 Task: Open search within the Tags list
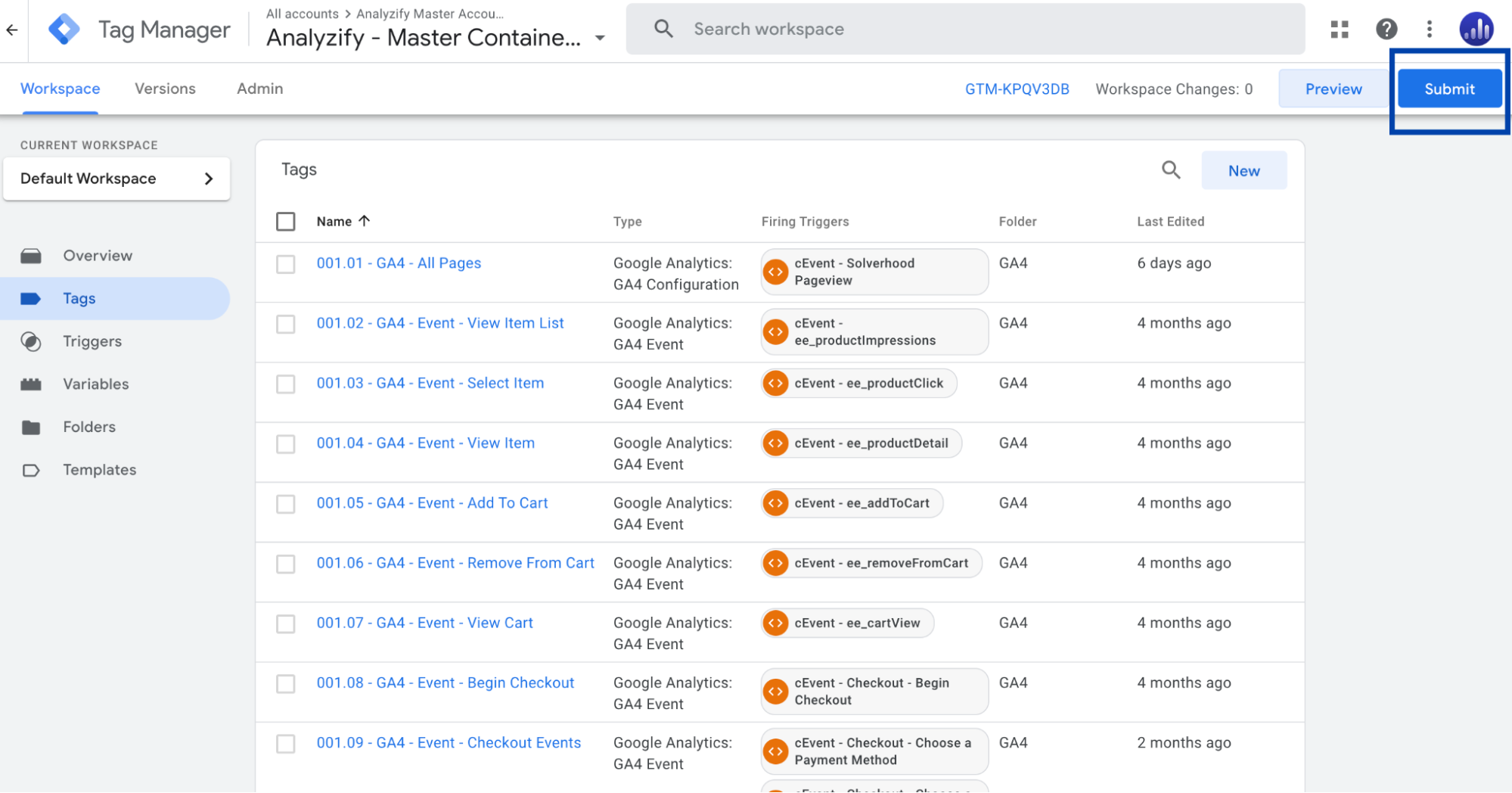pyautogui.click(x=1170, y=169)
